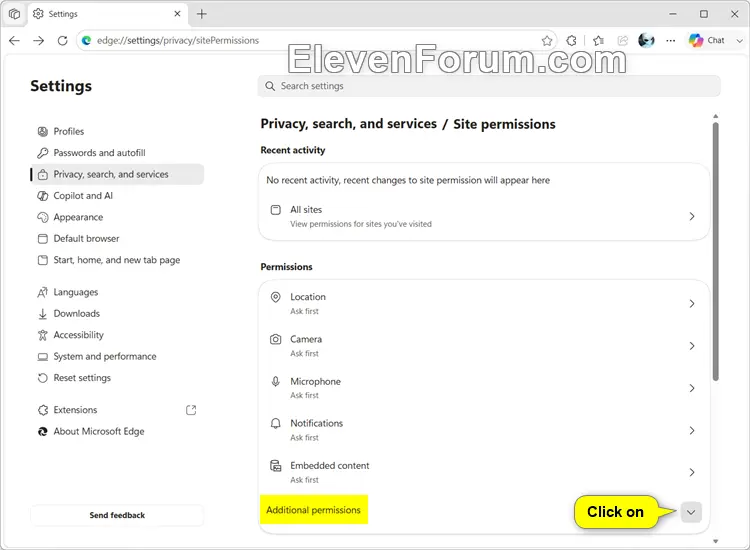Click the Search settings field
The width and height of the screenshot is (750, 550).
coord(489,86)
